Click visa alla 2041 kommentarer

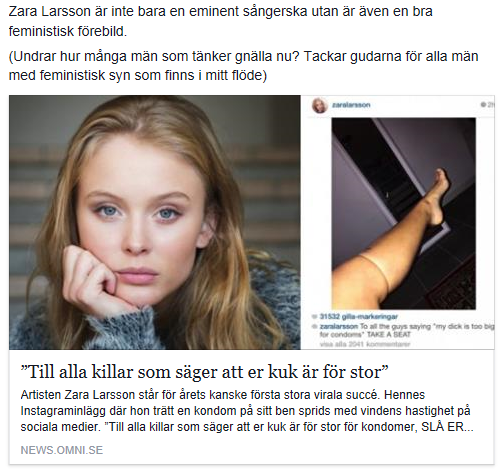pos(365,344)
